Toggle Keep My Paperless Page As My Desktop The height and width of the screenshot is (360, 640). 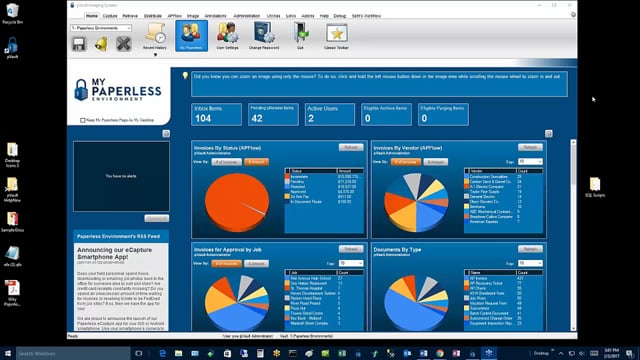[83, 120]
